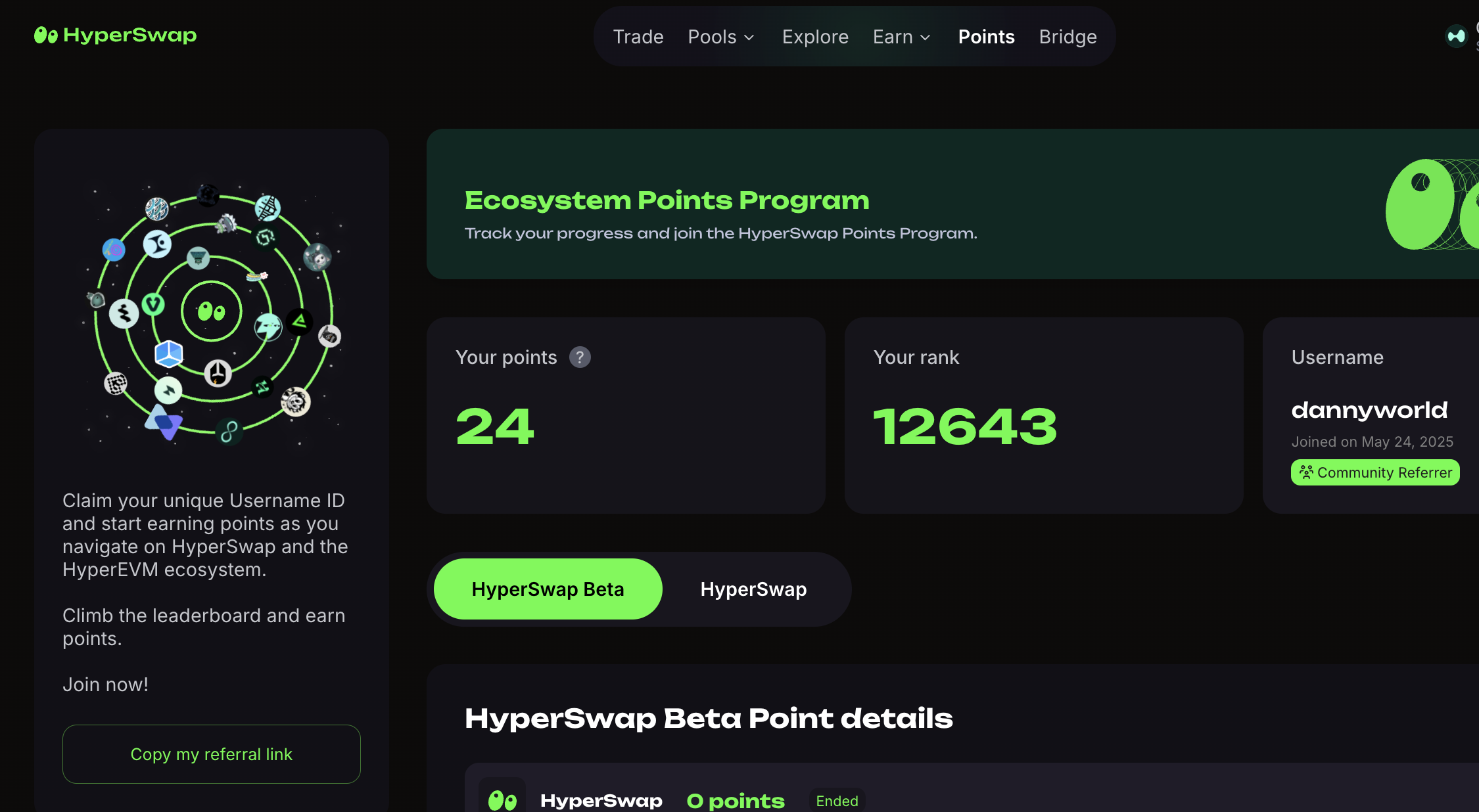
Task: Click the Ended status label
Action: (837, 801)
